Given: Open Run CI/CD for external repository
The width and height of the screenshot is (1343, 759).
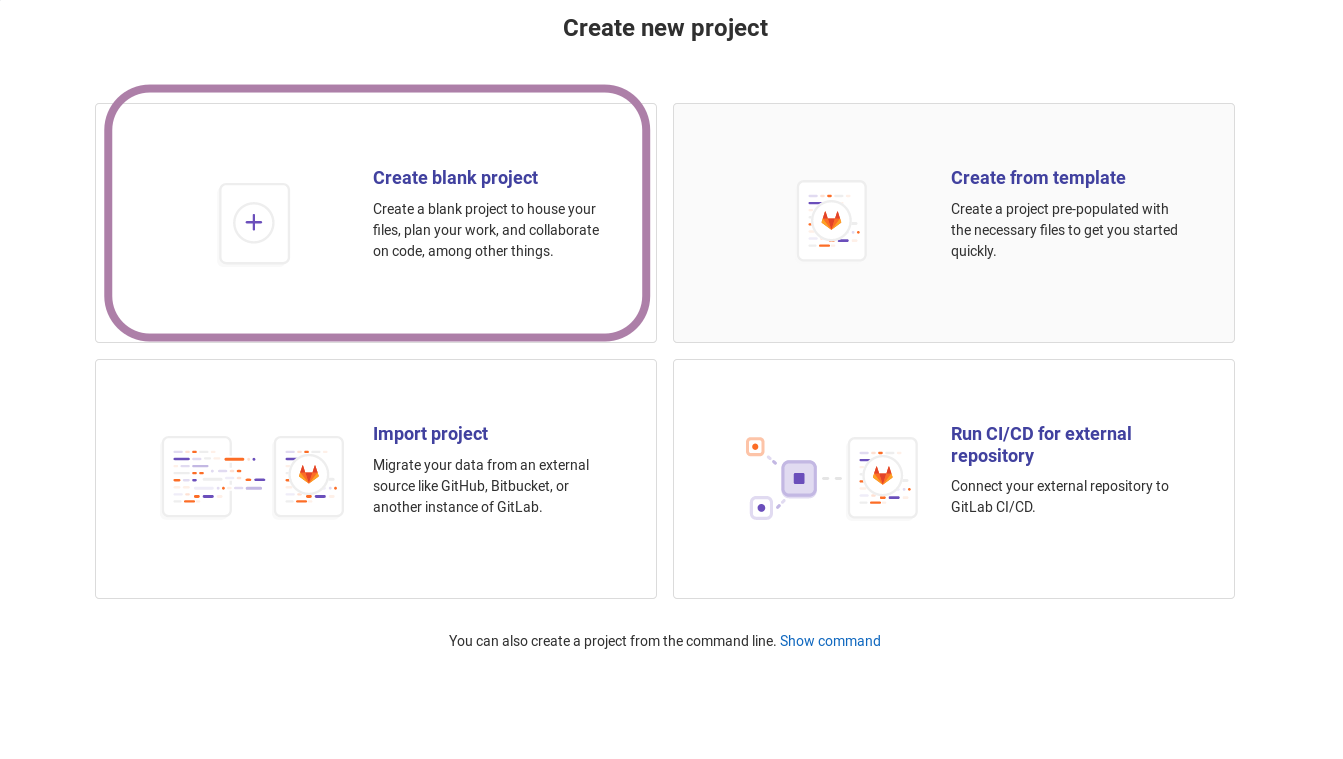Looking at the screenshot, I should (x=1041, y=444).
